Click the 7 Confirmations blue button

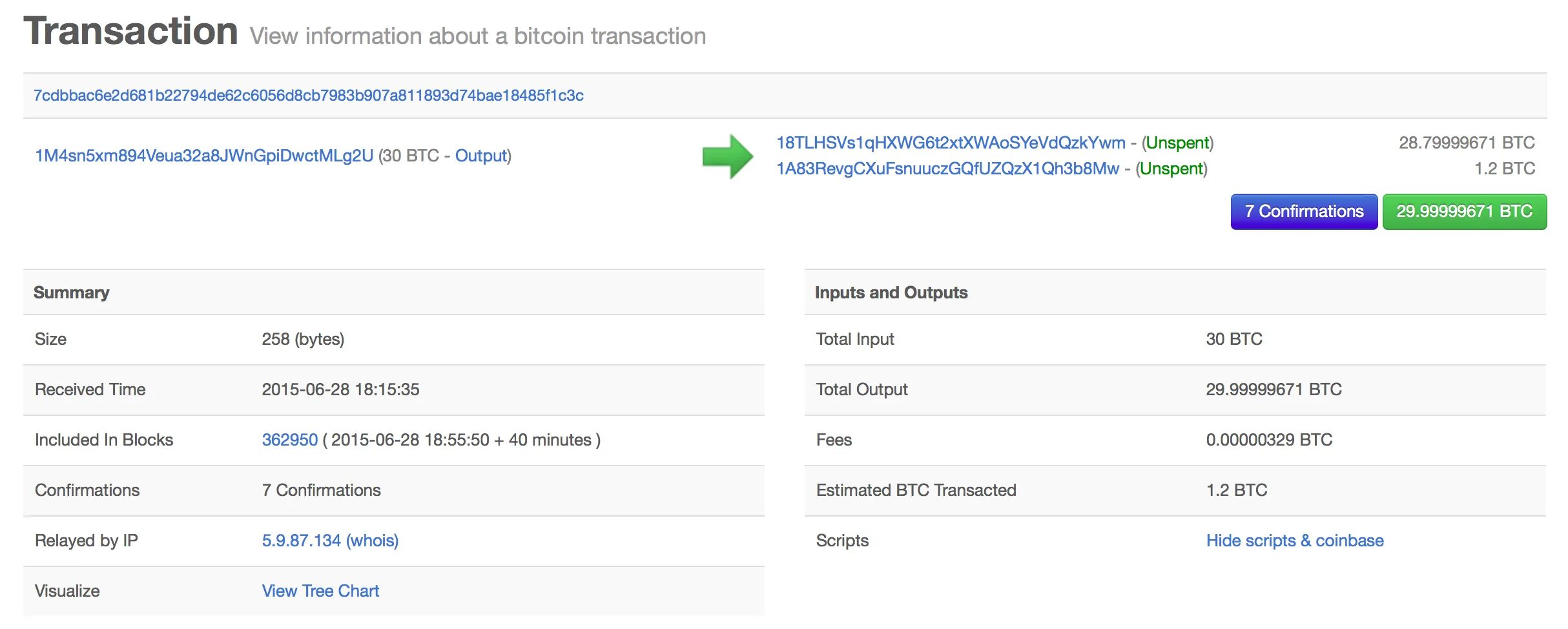tap(1303, 211)
